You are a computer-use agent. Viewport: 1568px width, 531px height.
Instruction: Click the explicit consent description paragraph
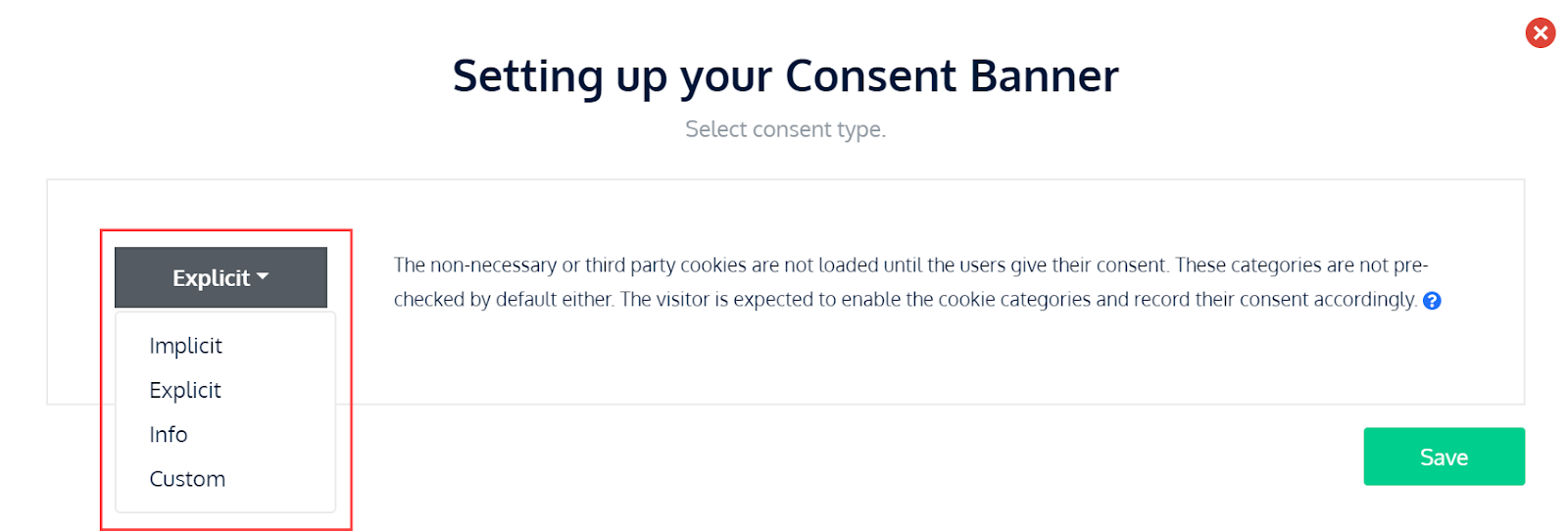tap(909, 282)
